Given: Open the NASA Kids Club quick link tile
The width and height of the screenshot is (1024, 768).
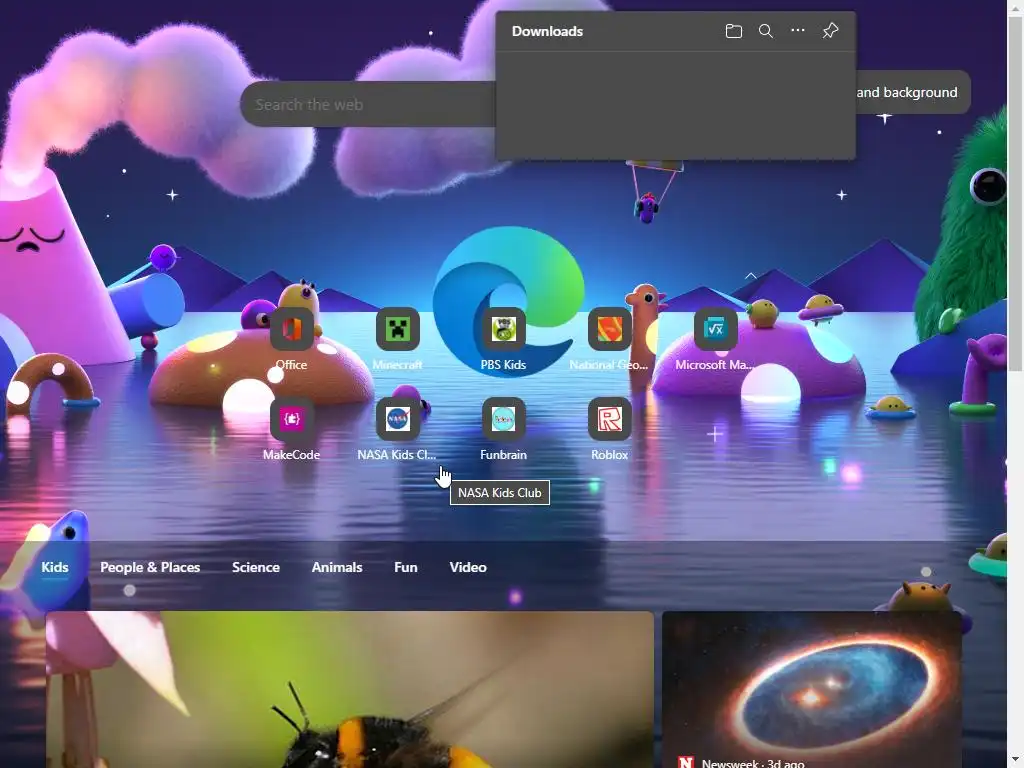Looking at the screenshot, I should (x=397, y=430).
